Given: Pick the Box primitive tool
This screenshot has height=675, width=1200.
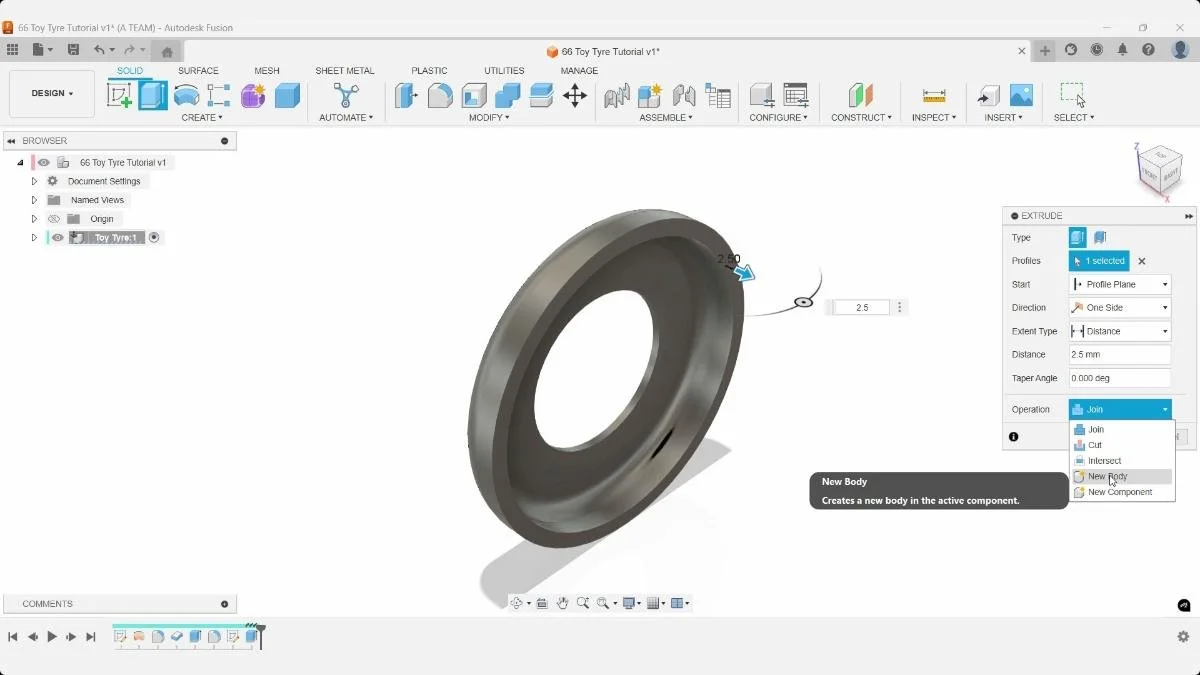Looking at the screenshot, I should click(x=287, y=95).
